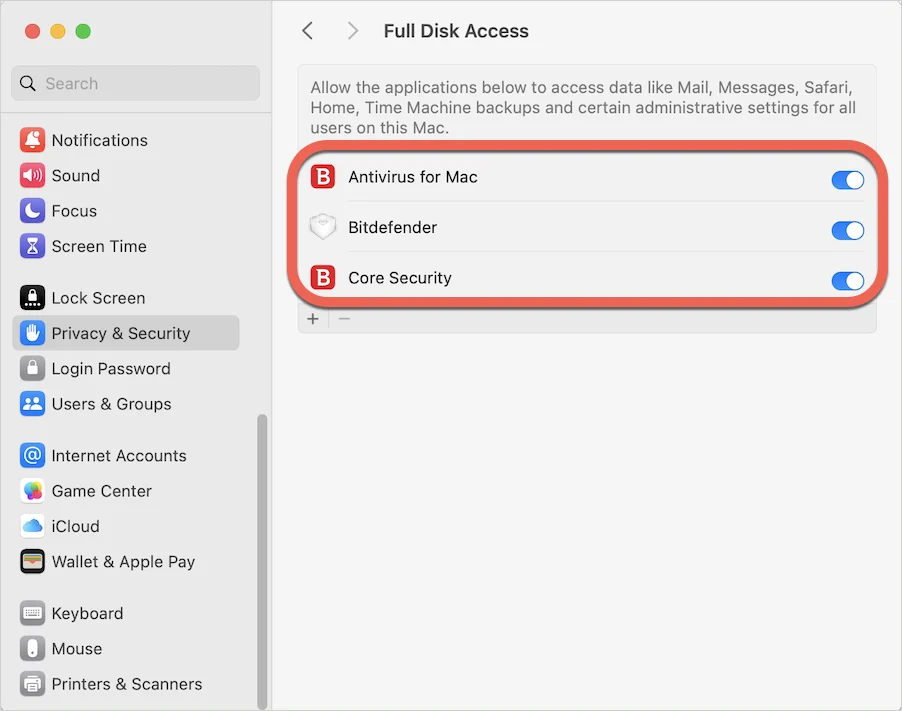Open iCloud label in sidebar

[75, 526]
